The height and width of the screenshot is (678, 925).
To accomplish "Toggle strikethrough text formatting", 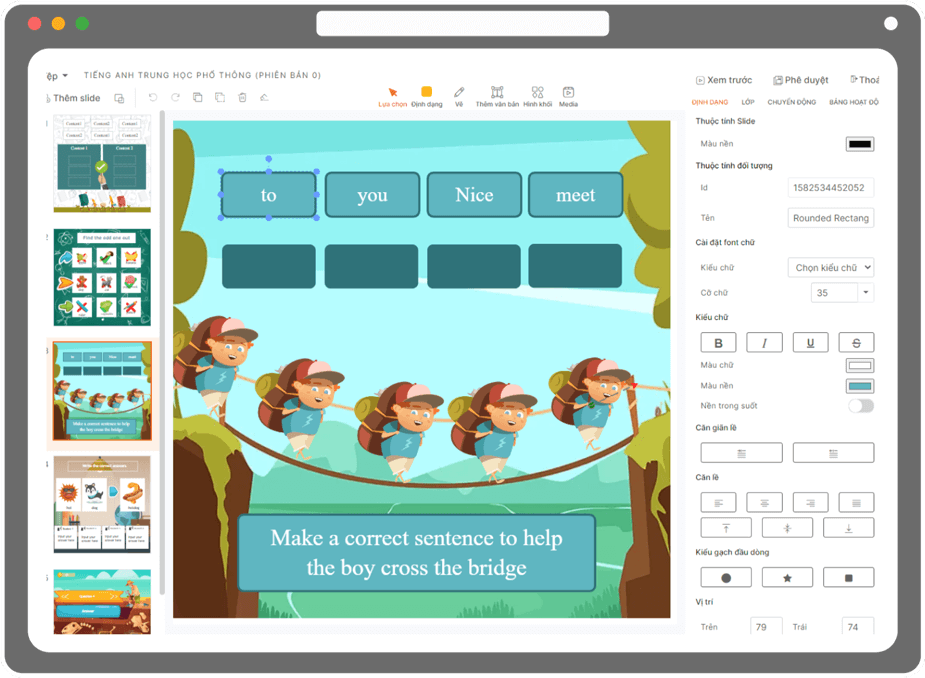I will [855, 343].
